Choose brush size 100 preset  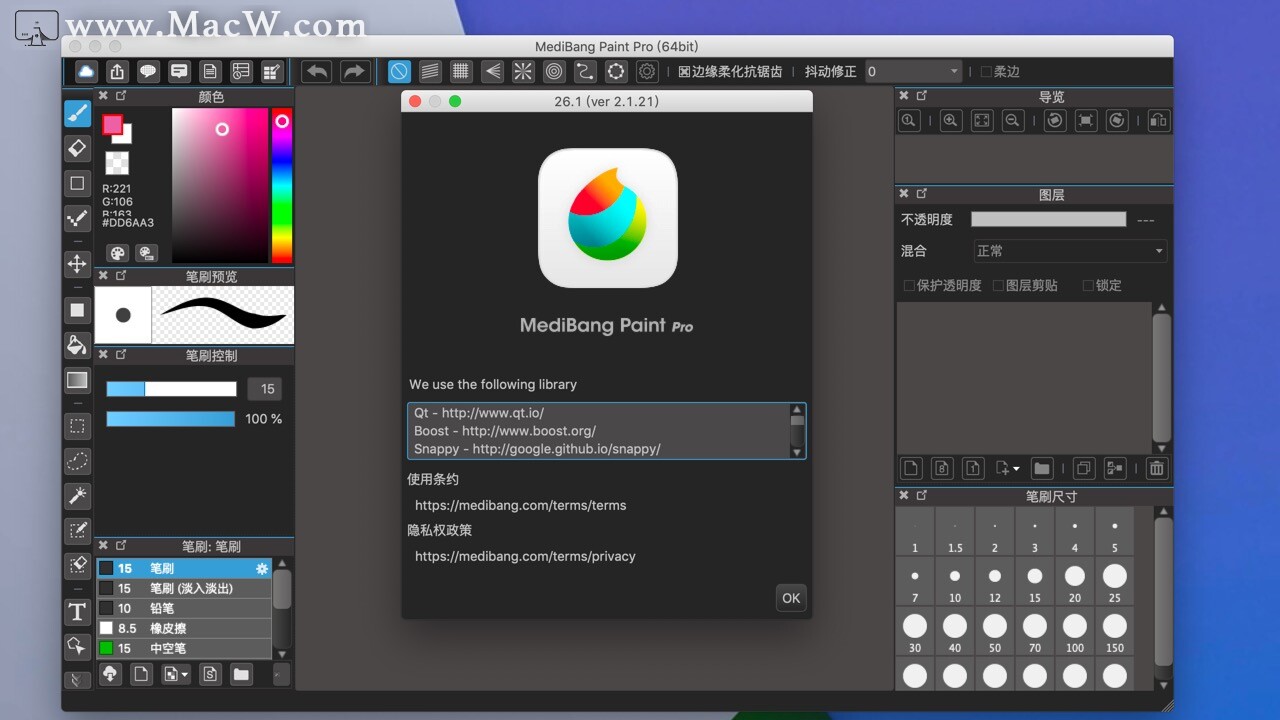[x=1075, y=632]
